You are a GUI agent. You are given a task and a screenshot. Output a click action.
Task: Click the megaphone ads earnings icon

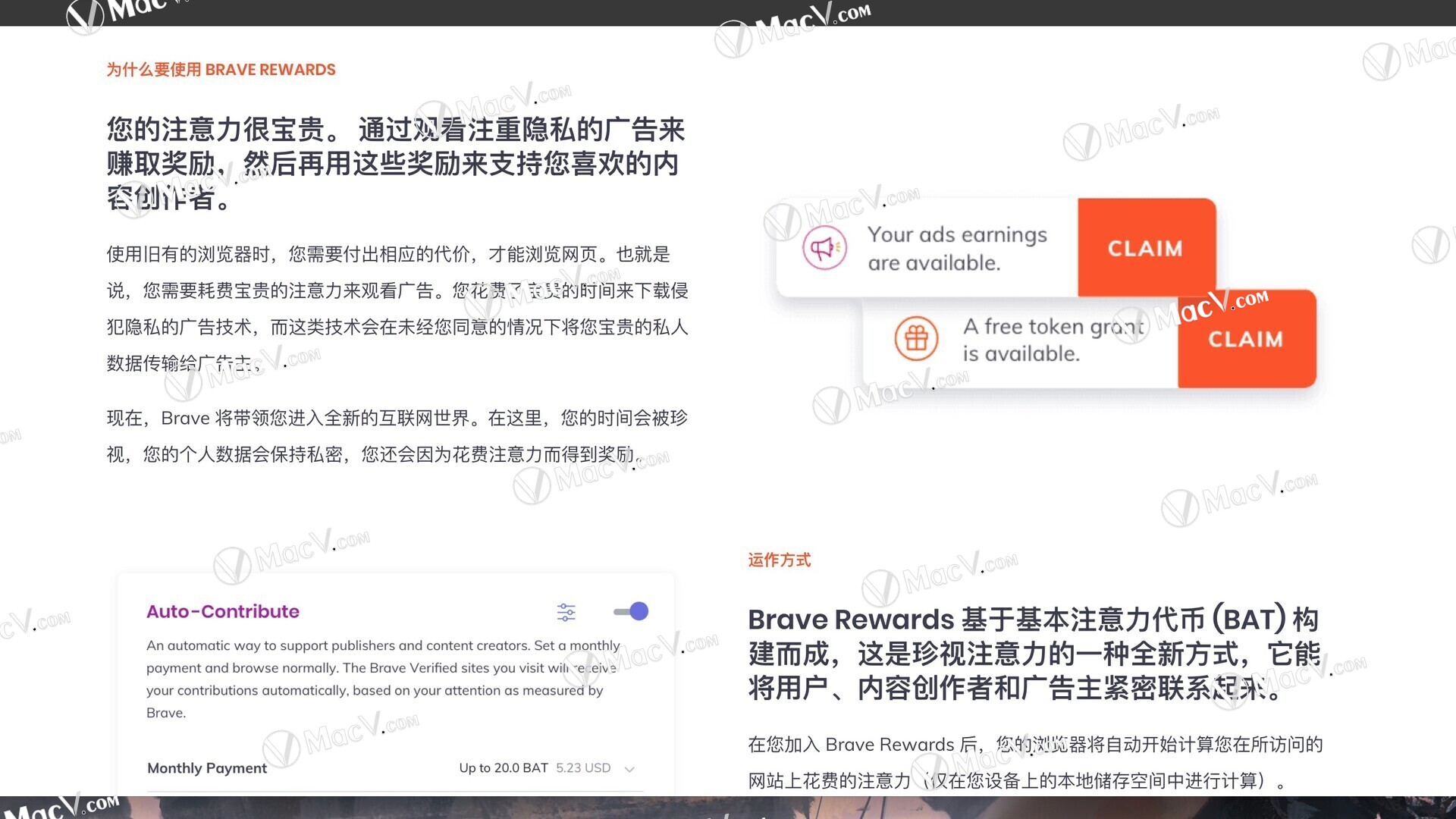click(x=824, y=248)
